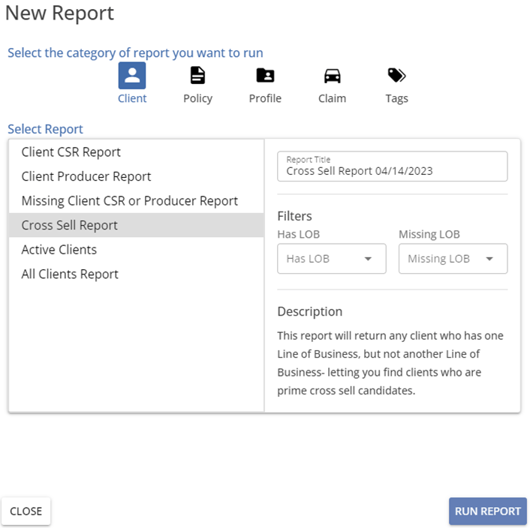Open the Has LOB dropdown
The image size is (530, 528).
(332, 259)
